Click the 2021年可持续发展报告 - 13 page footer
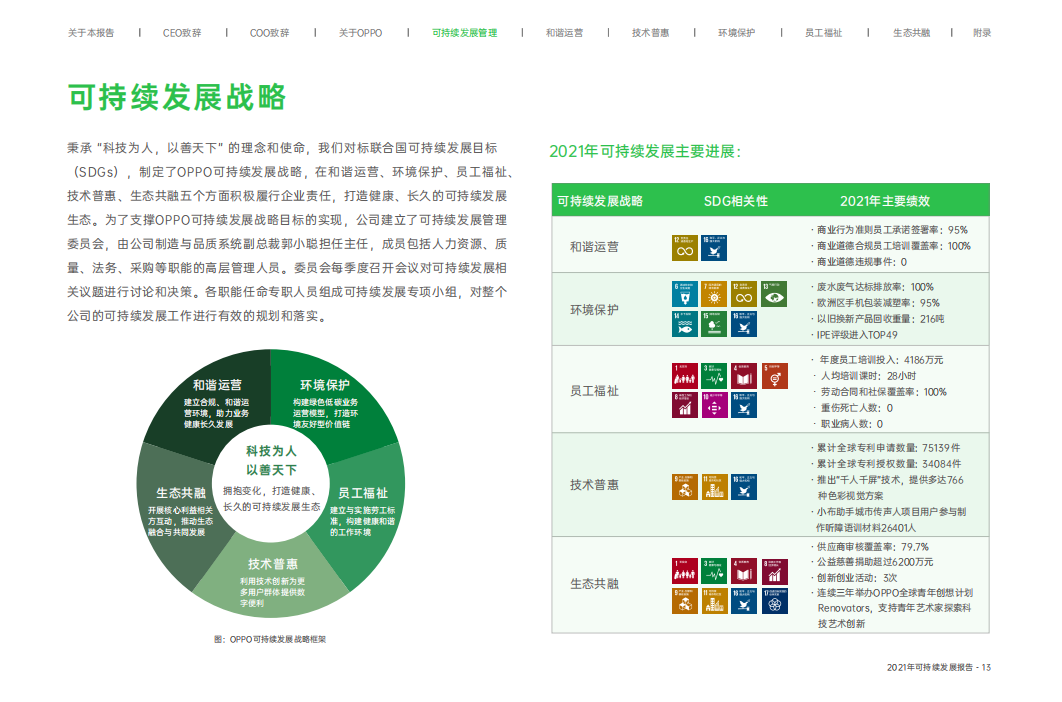Image resolution: width=1062 pixels, height=702 pixels. tap(939, 667)
